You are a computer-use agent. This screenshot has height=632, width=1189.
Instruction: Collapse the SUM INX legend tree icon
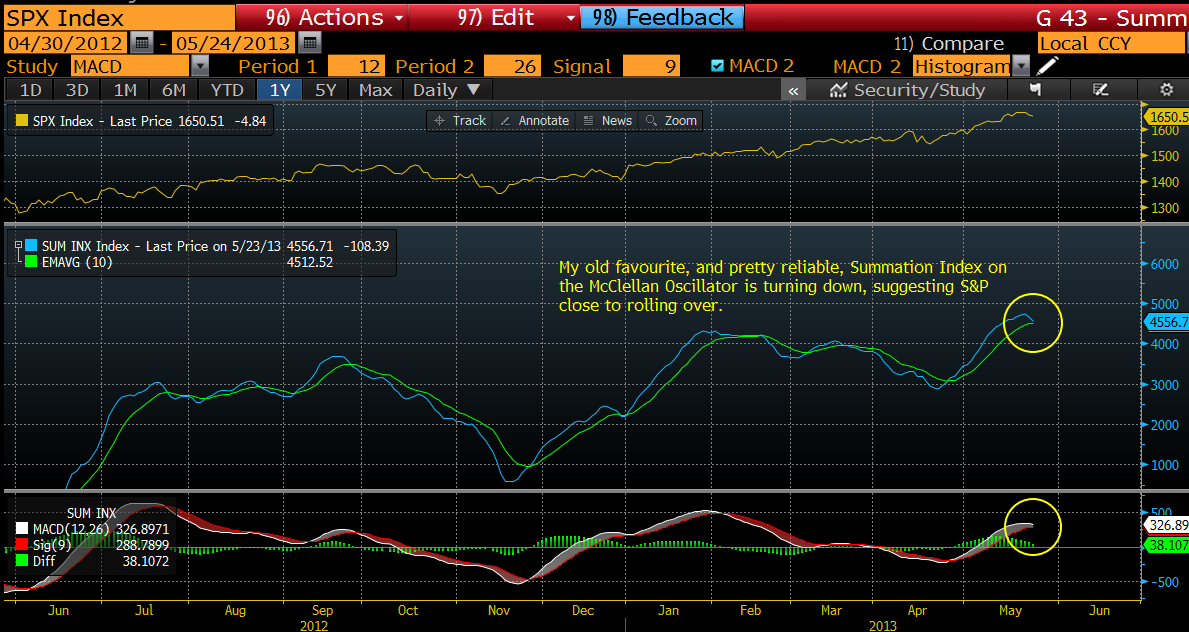pyautogui.click(x=18, y=246)
